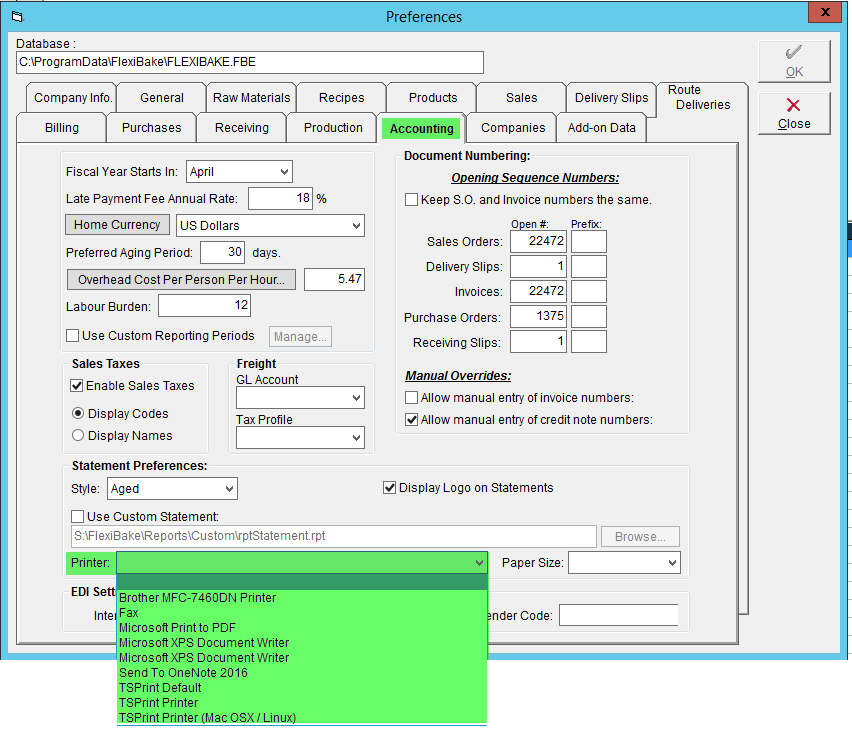Viewport: 852px width, 730px height.
Task: Collapse the Printer dropdown arrow
Action: coord(479,563)
